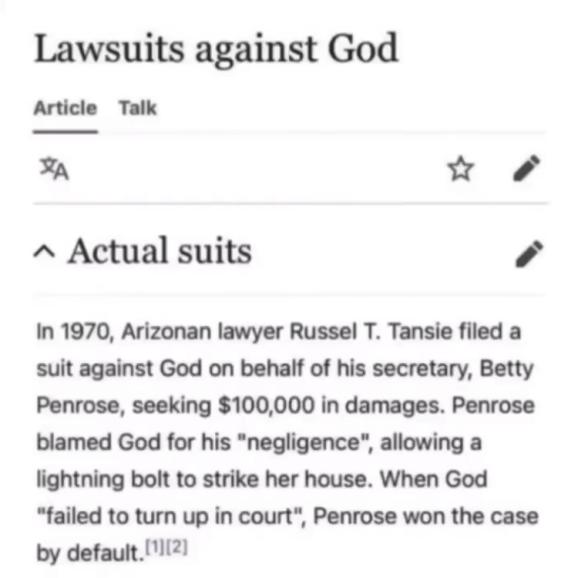578x578 pixels.
Task: Open citation reference [2]
Action: [177, 547]
